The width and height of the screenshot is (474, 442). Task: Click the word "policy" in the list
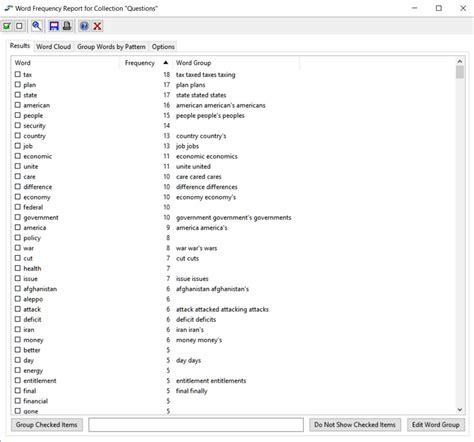coord(32,238)
